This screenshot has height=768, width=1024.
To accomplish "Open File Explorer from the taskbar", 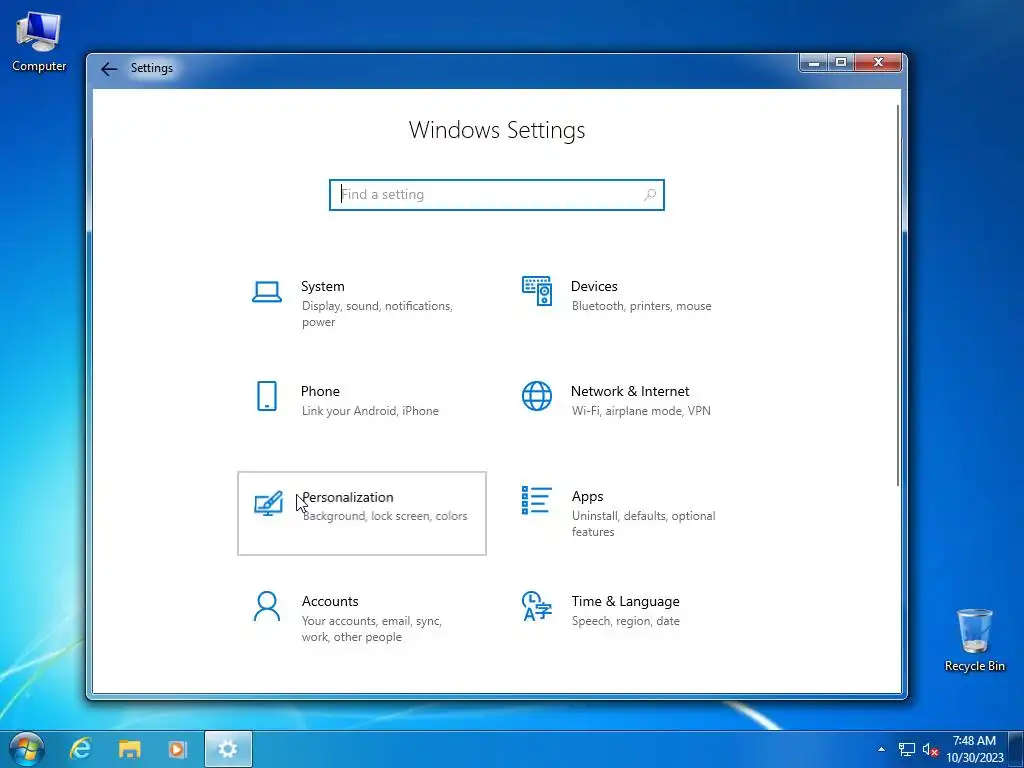I will [129, 749].
